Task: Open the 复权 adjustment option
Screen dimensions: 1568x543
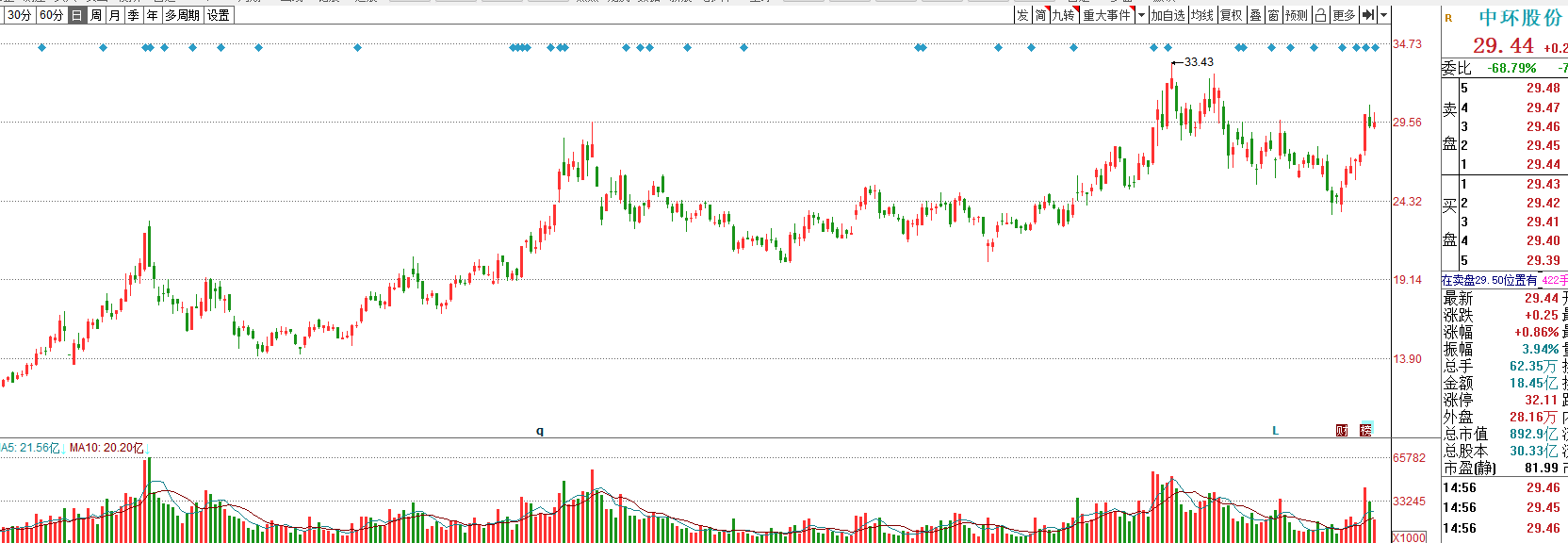Action: pos(1232,15)
